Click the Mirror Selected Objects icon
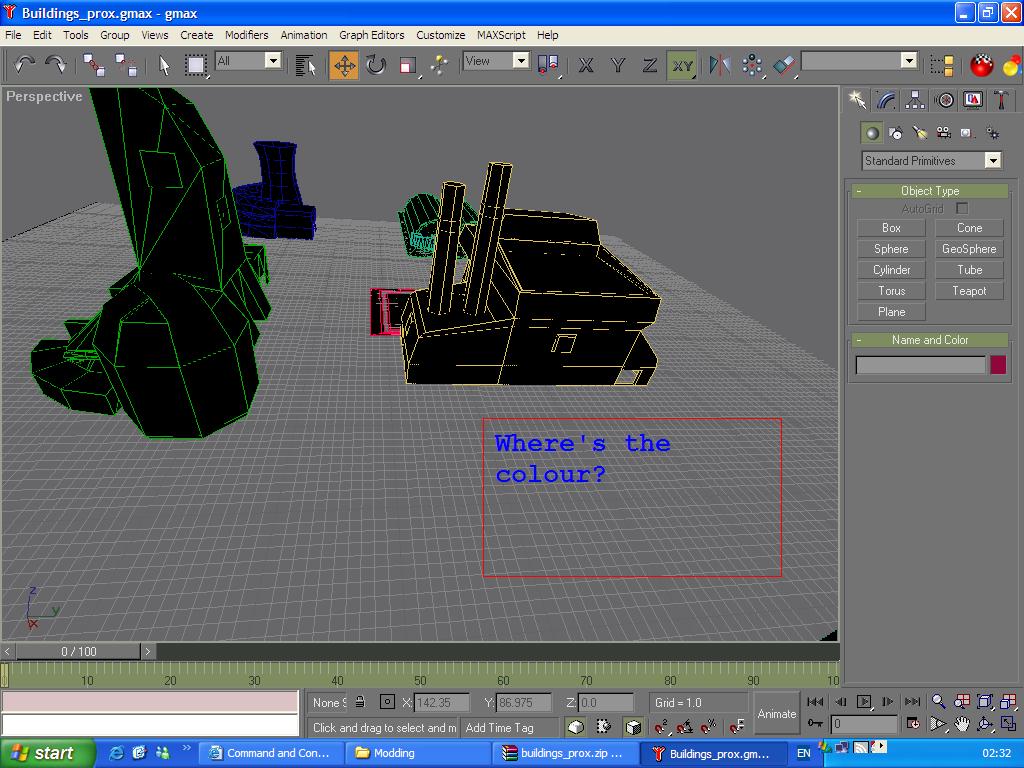Screen dimensions: 1024x768 point(719,66)
